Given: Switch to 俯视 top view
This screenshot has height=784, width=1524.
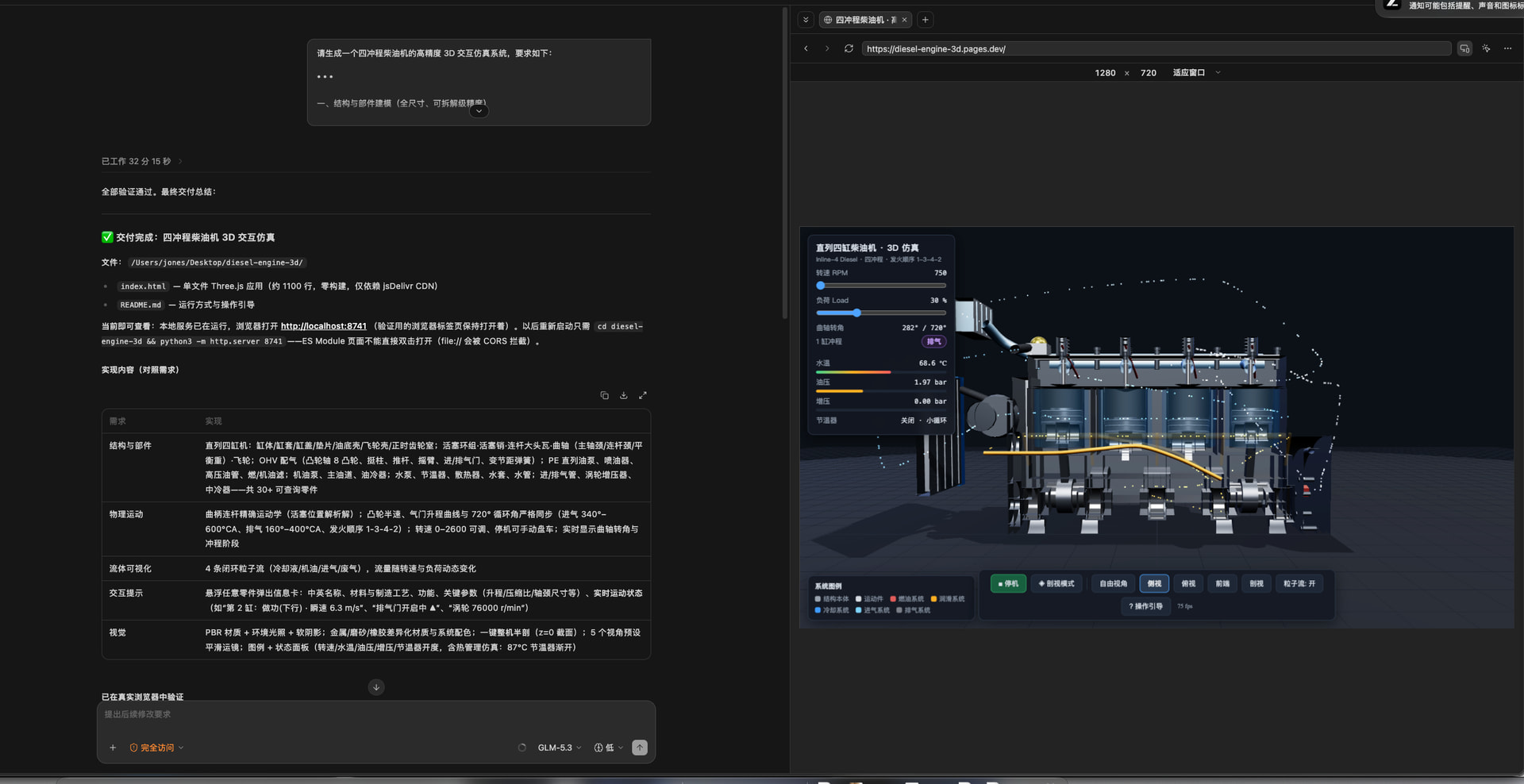Looking at the screenshot, I should [1188, 583].
